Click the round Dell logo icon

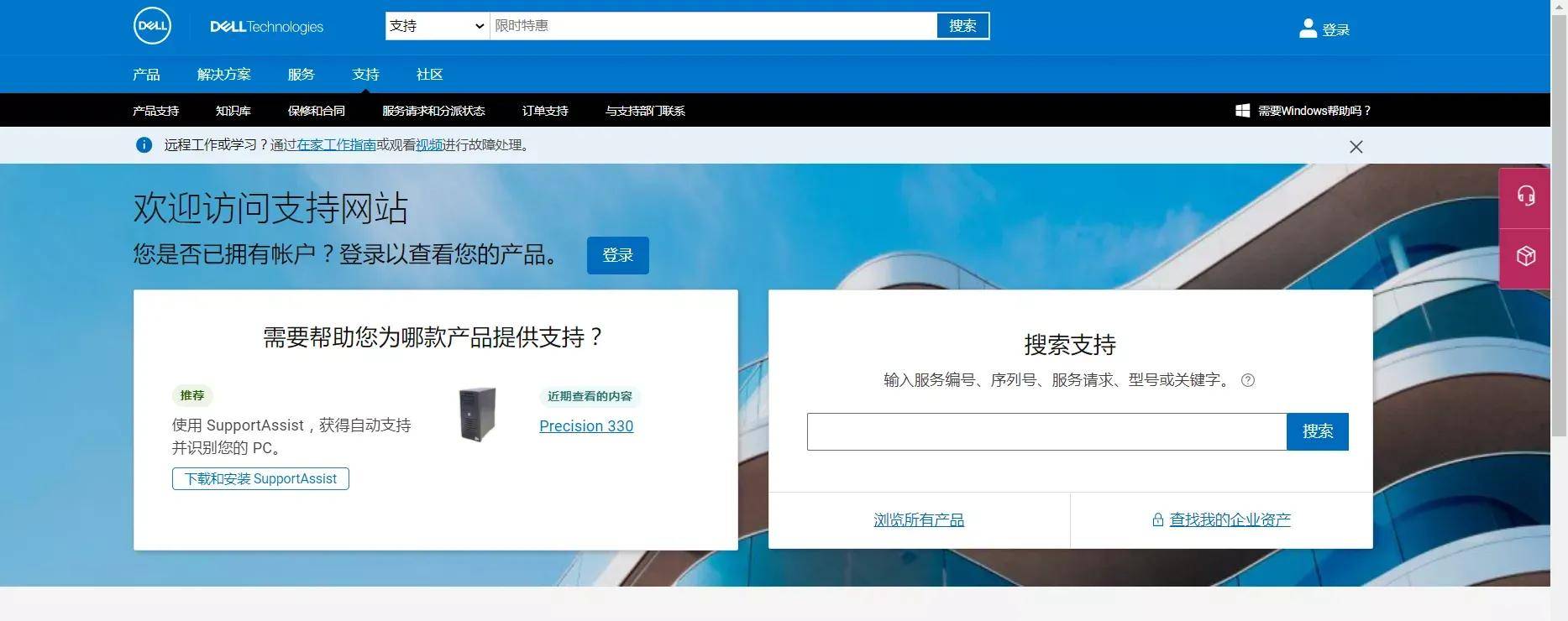pos(152,25)
